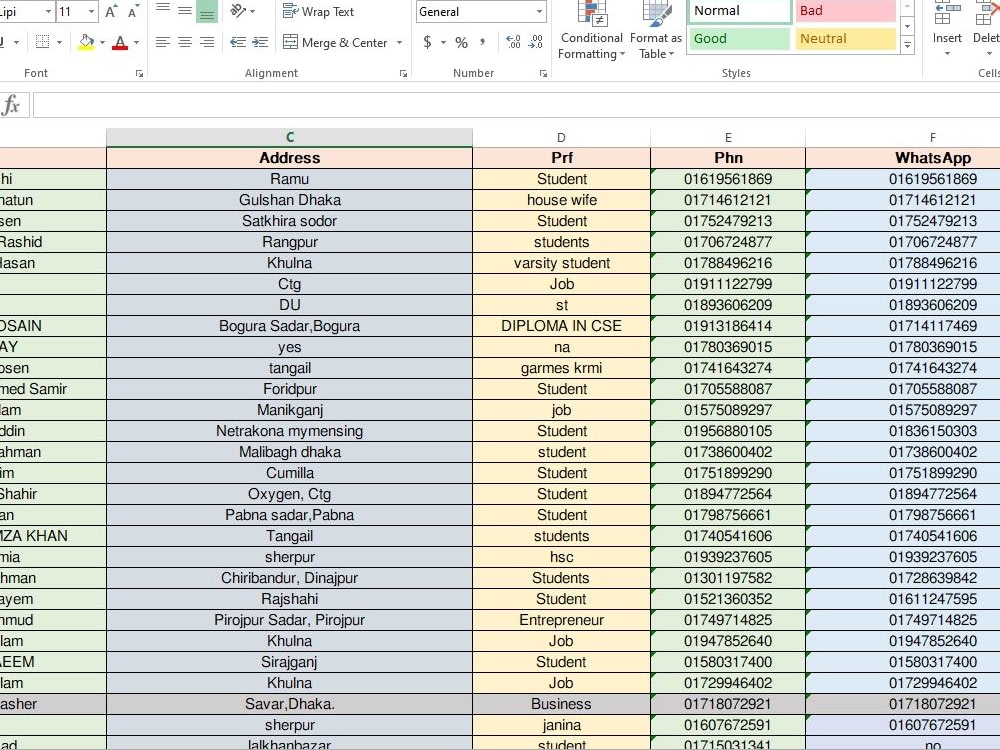
Task: Open Conditional Formatting menu
Action: pyautogui.click(x=591, y=31)
